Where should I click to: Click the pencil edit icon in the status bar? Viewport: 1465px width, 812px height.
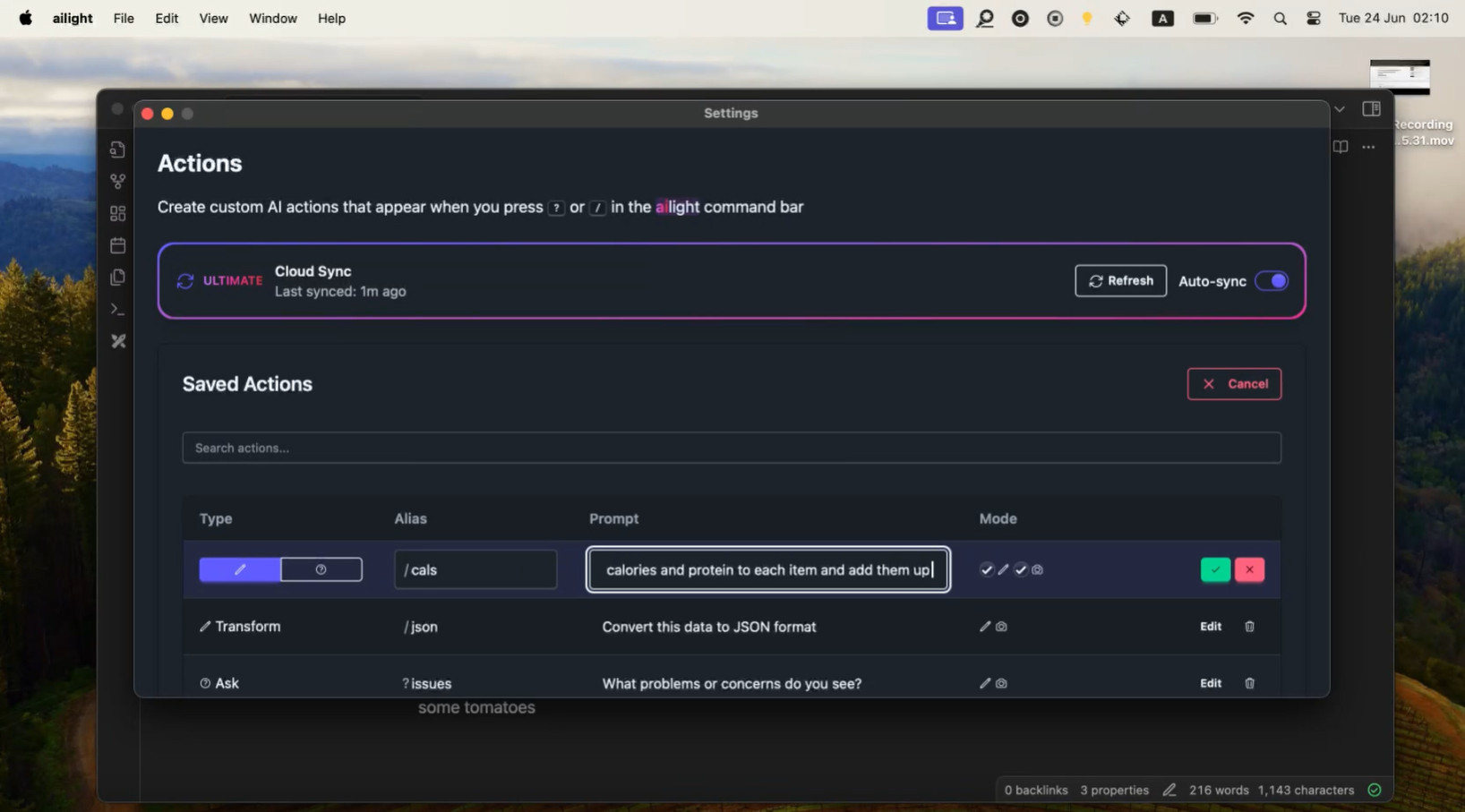[1169, 790]
